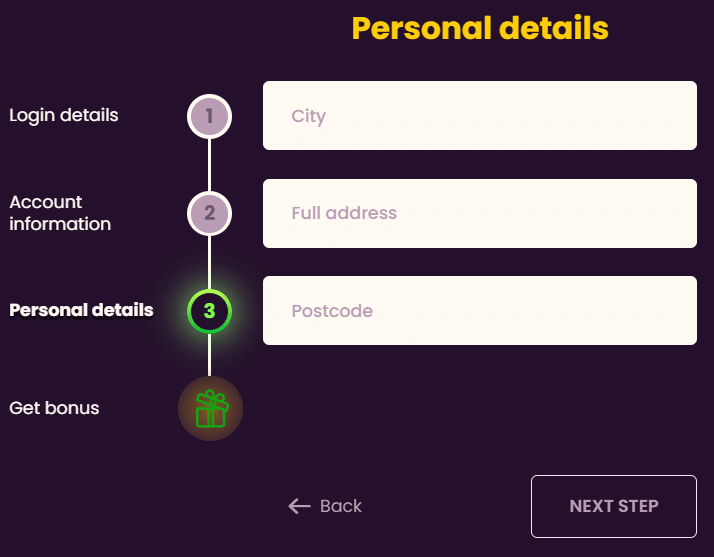Click the Postcode placeholder text
The image size is (714, 557).
332,311
